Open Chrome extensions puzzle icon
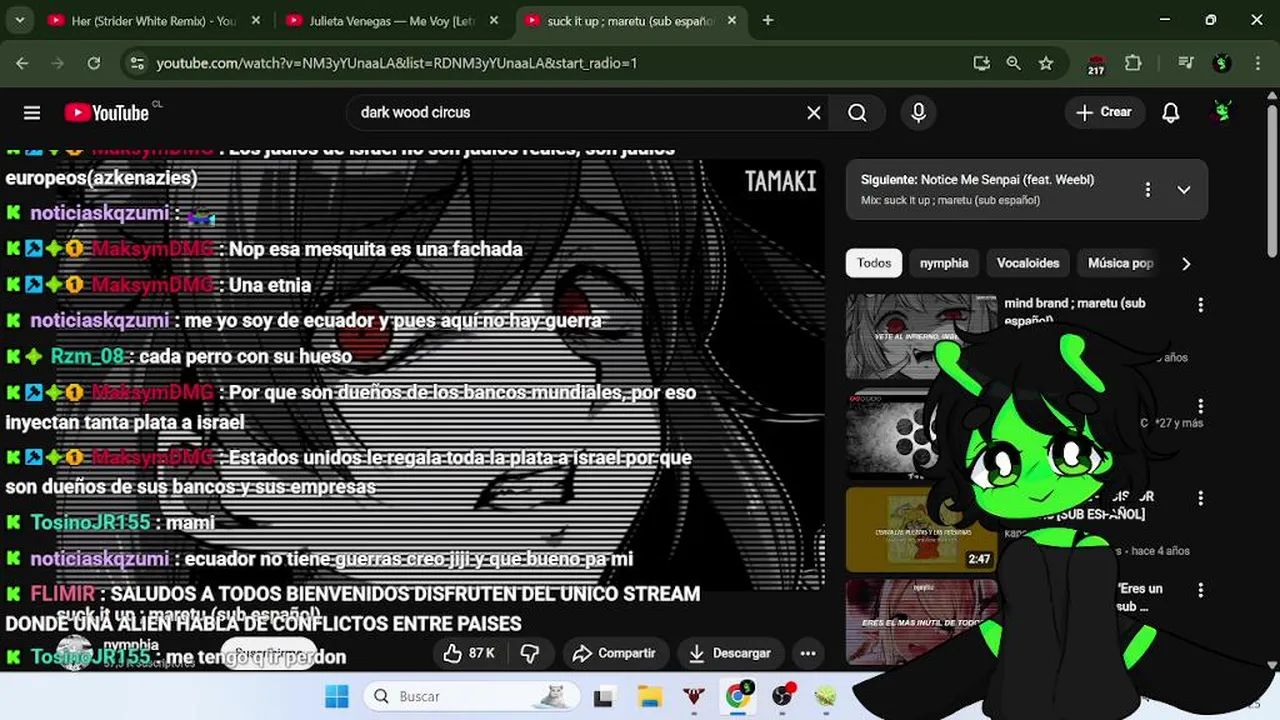The image size is (1280, 720). tap(1133, 63)
